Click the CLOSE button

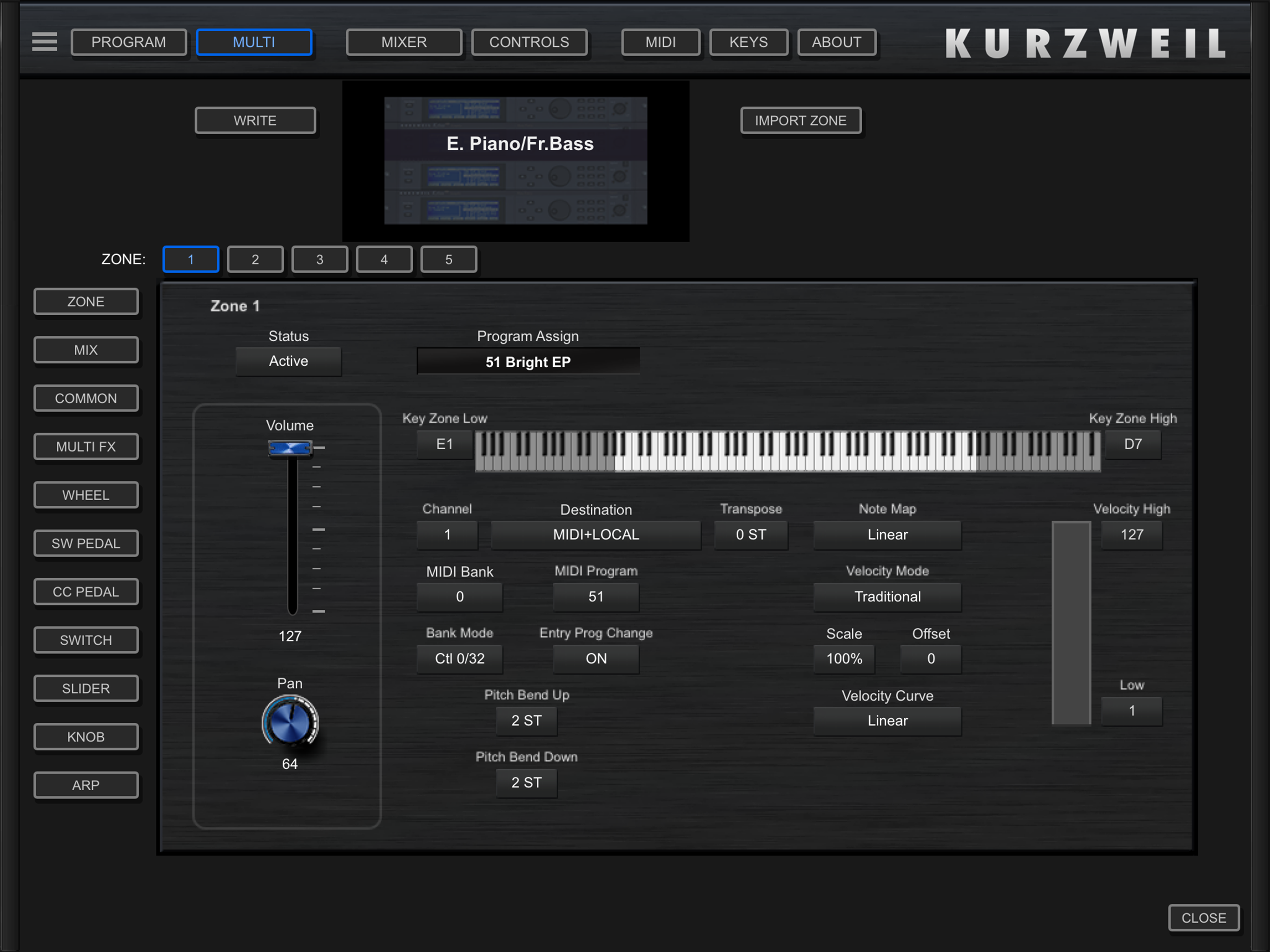pos(1204,918)
